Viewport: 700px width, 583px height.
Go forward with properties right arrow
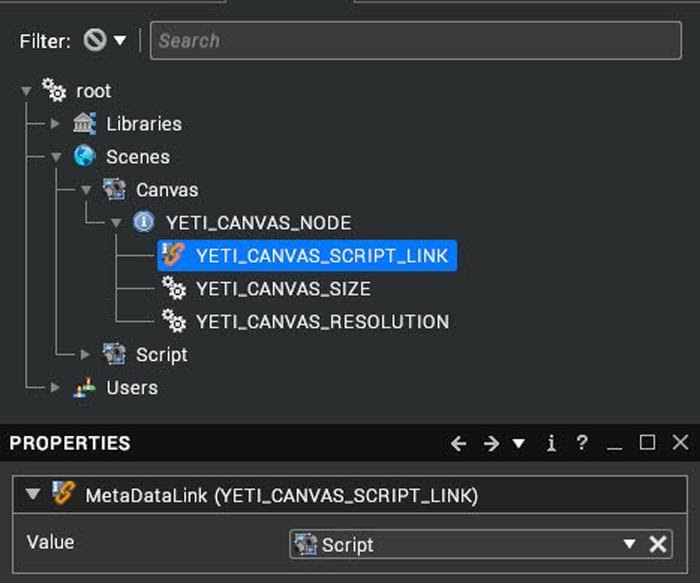point(490,443)
